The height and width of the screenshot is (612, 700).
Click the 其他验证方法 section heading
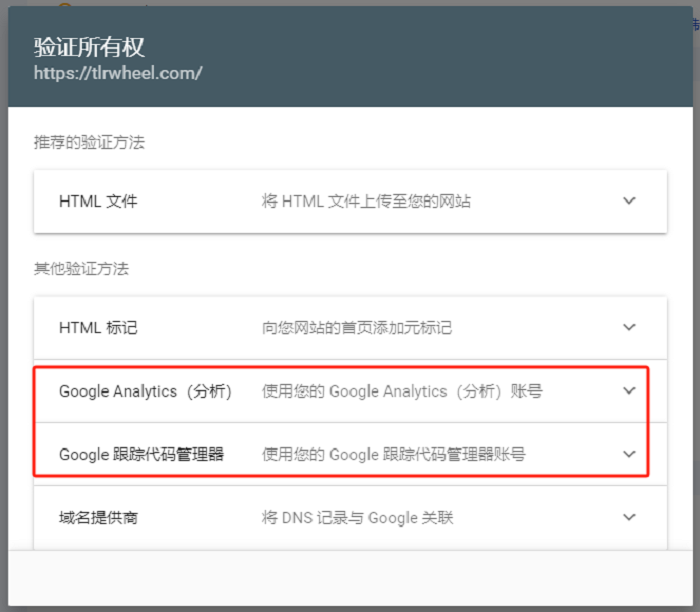(x=81, y=268)
